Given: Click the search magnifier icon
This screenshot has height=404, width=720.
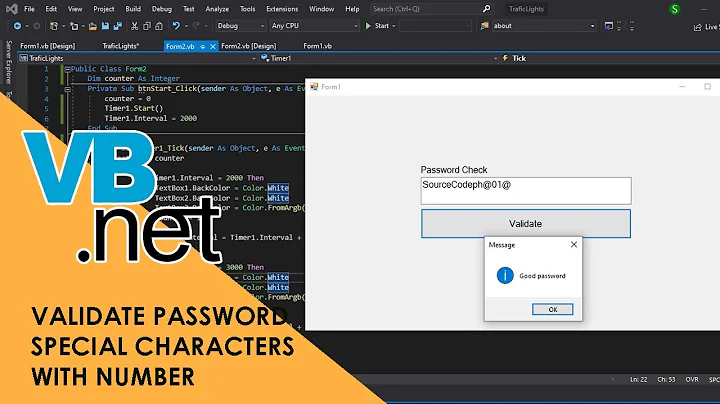Looking at the screenshot, I should point(487,9).
